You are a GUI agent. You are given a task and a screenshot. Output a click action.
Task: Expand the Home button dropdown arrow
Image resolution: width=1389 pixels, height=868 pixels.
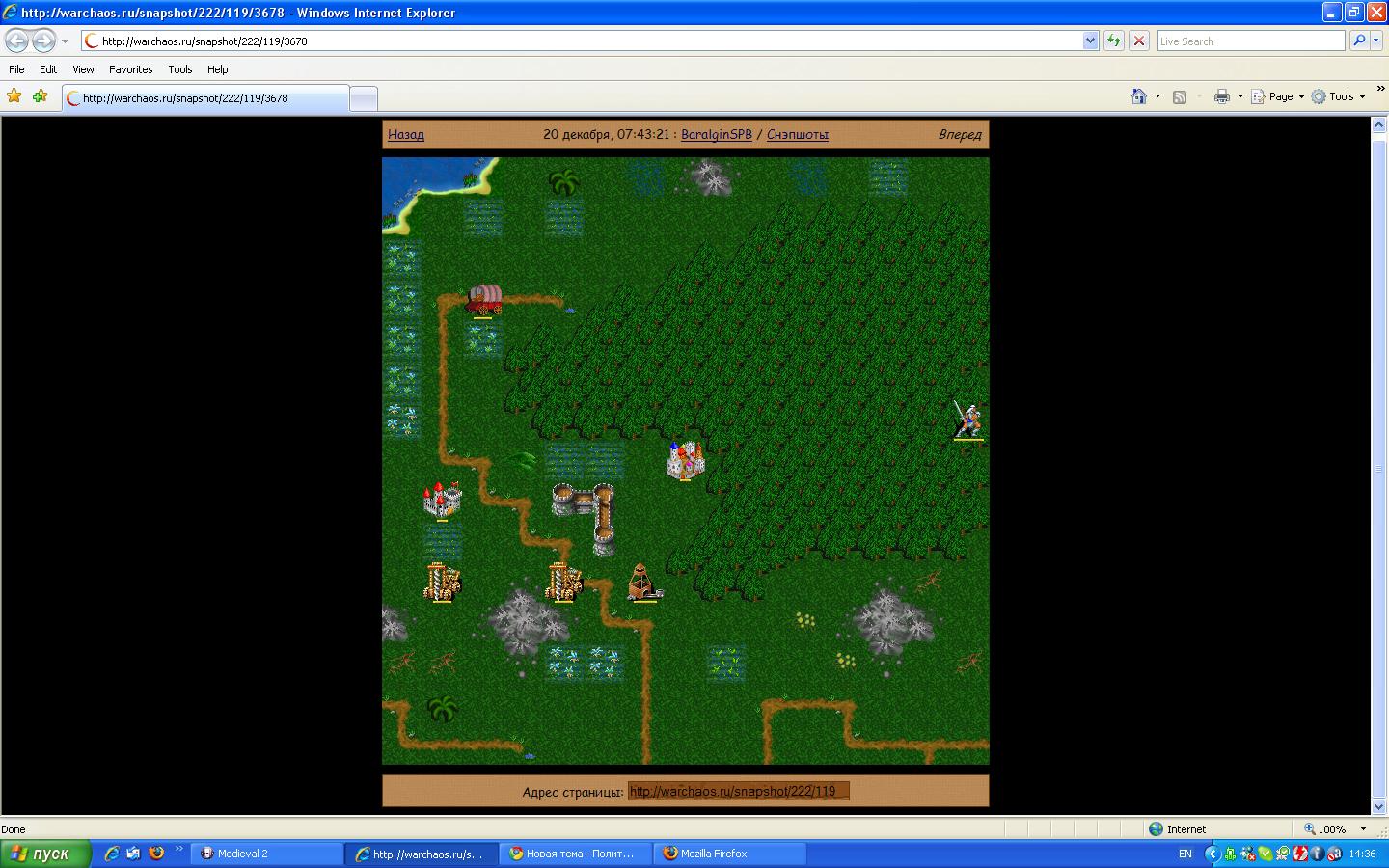coord(1157,96)
